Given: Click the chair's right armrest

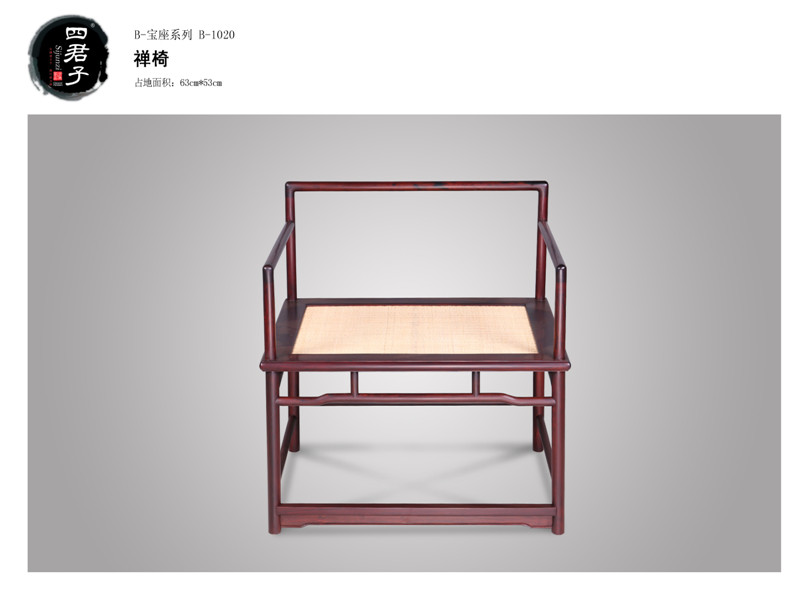Looking at the screenshot, I should 552,246.
